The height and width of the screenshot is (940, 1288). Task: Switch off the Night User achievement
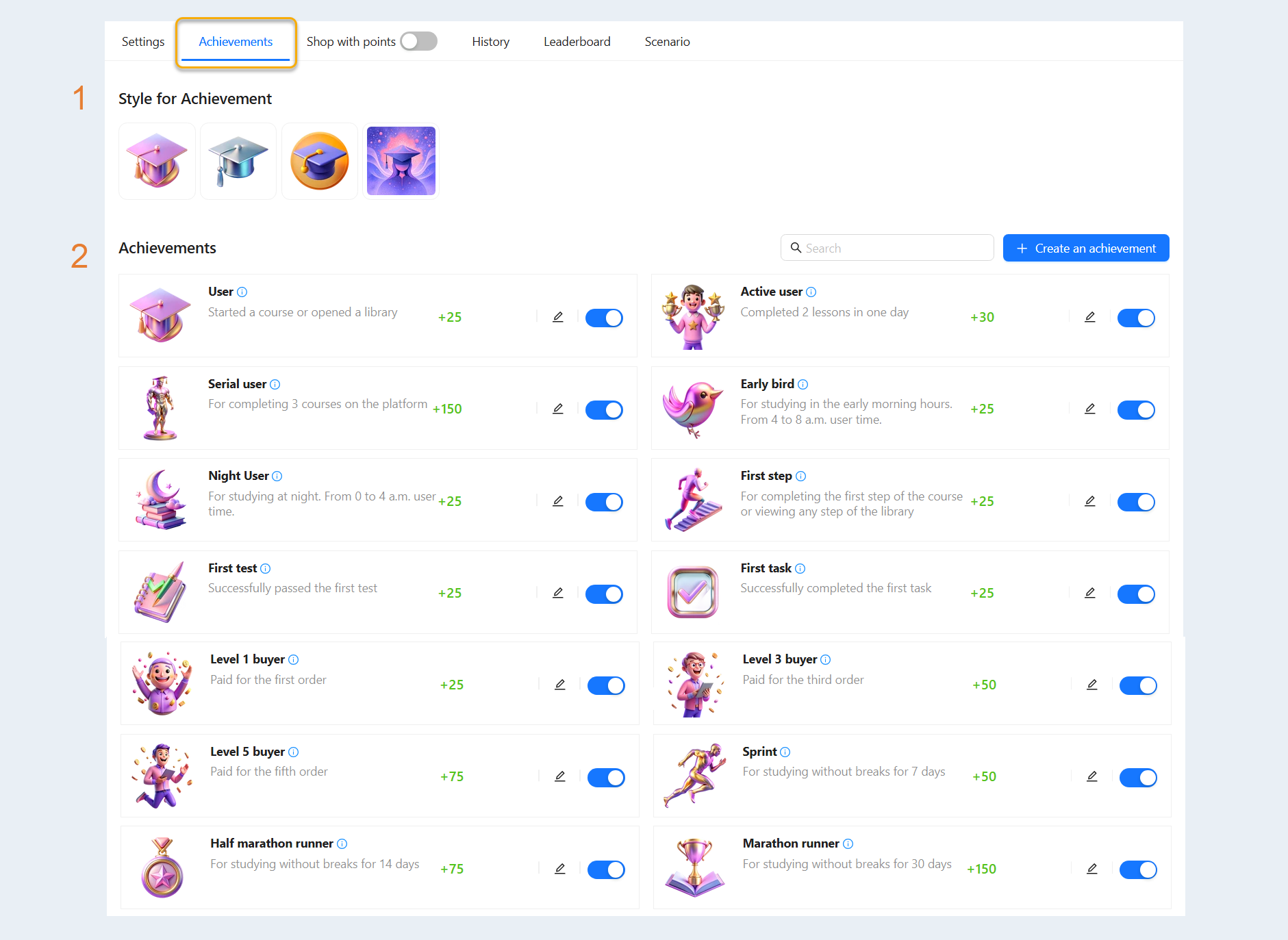[604, 502]
